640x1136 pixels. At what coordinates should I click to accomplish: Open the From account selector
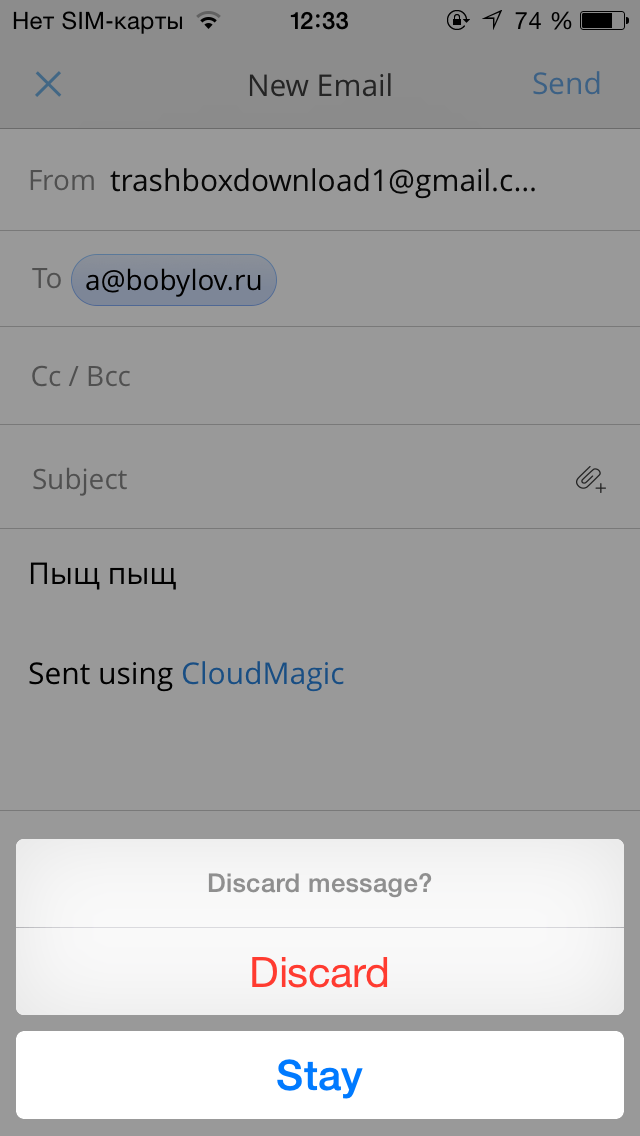[x=320, y=180]
